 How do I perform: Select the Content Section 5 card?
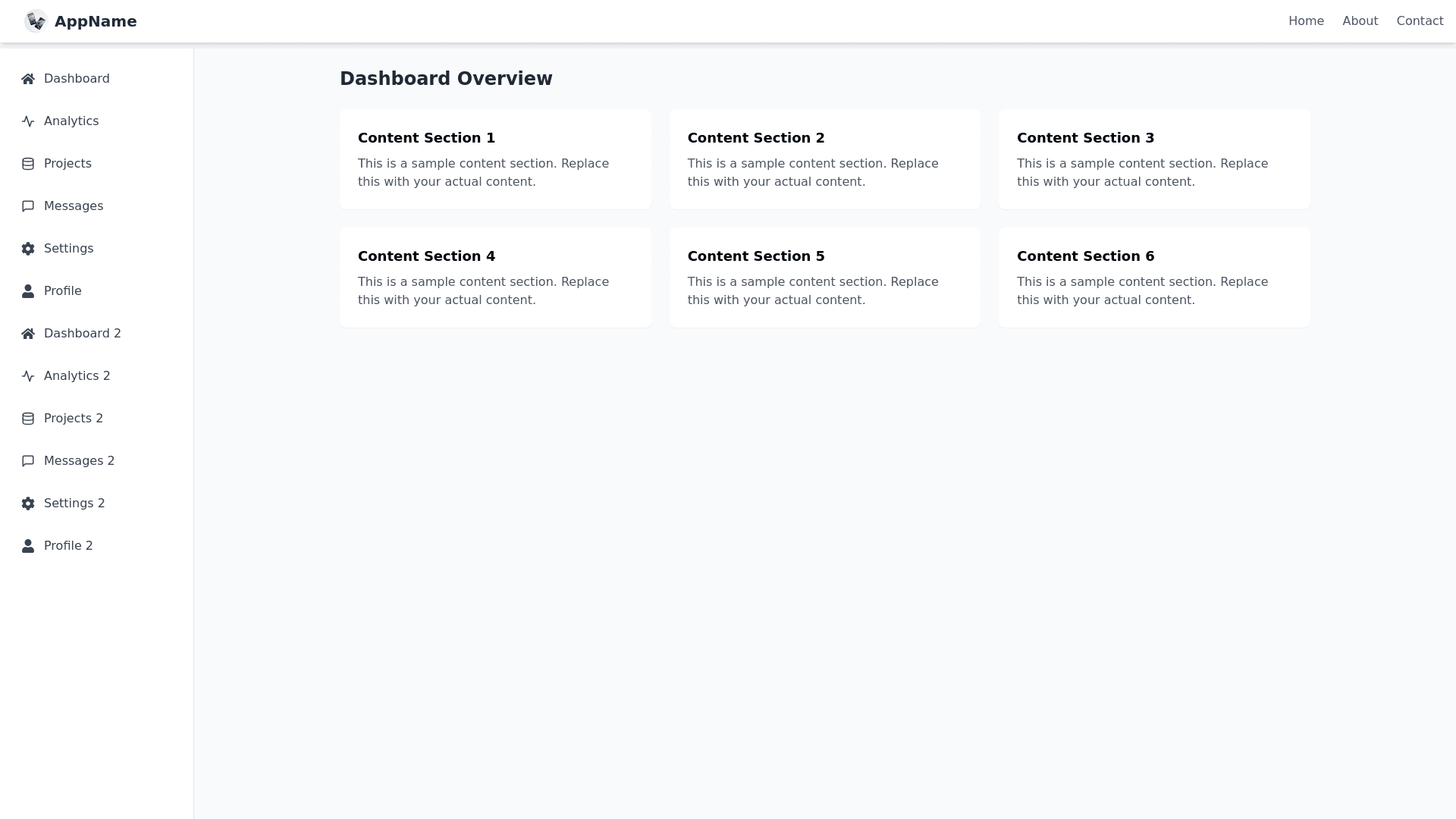tap(824, 278)
